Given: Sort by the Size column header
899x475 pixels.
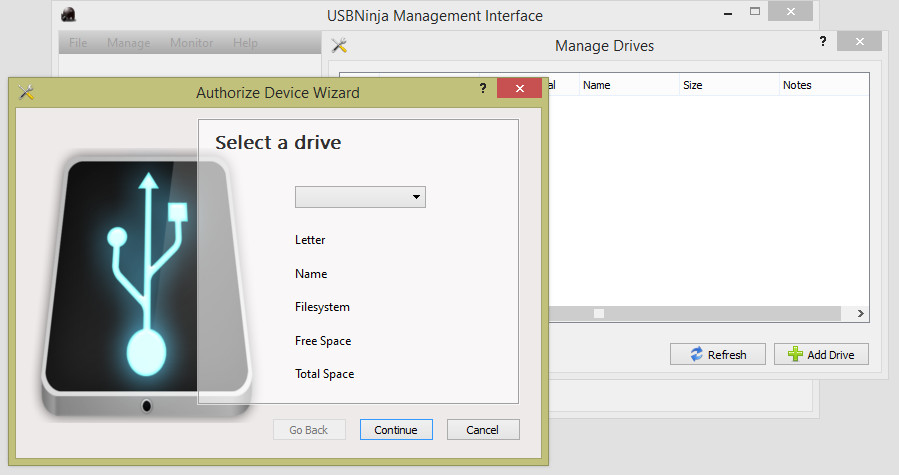Looking at the screenshot, I should [729, 85].
